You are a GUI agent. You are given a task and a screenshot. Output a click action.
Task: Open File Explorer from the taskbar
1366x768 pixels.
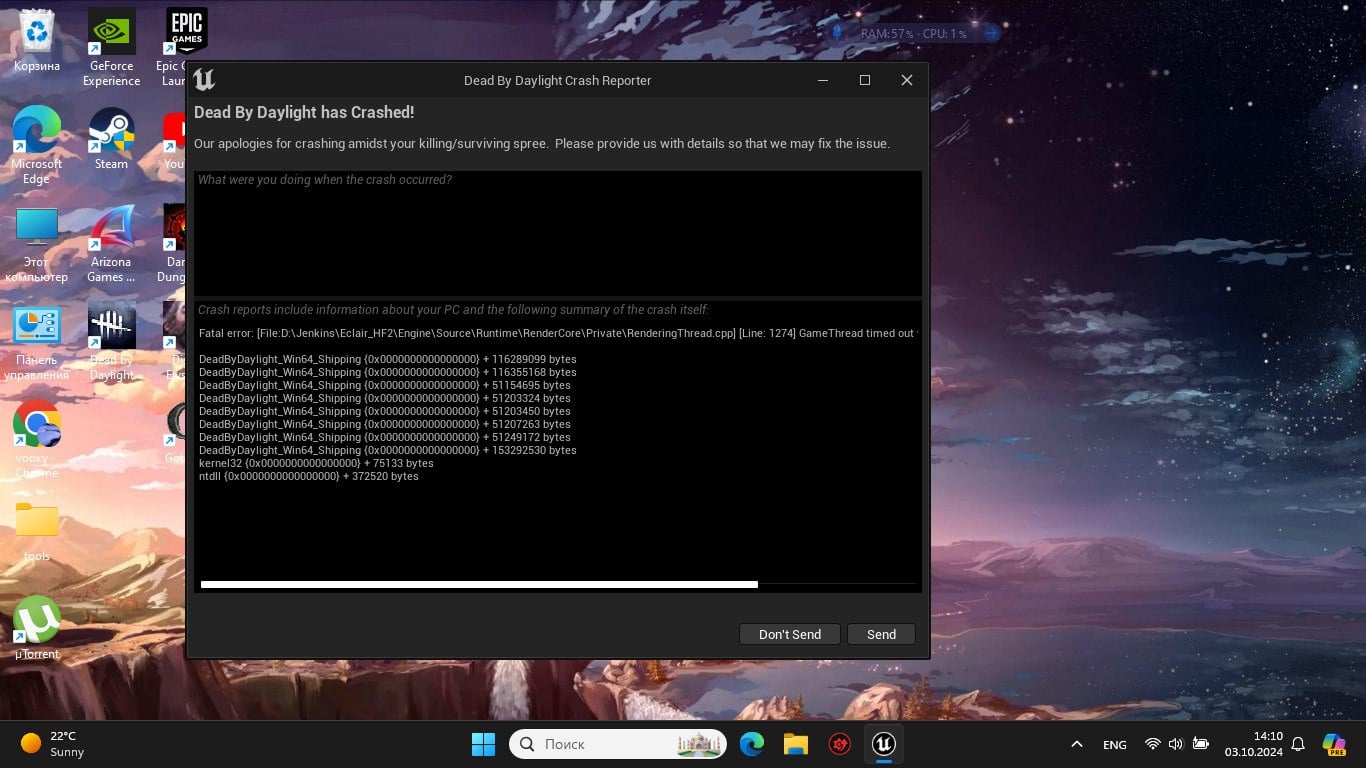[795, 744]
